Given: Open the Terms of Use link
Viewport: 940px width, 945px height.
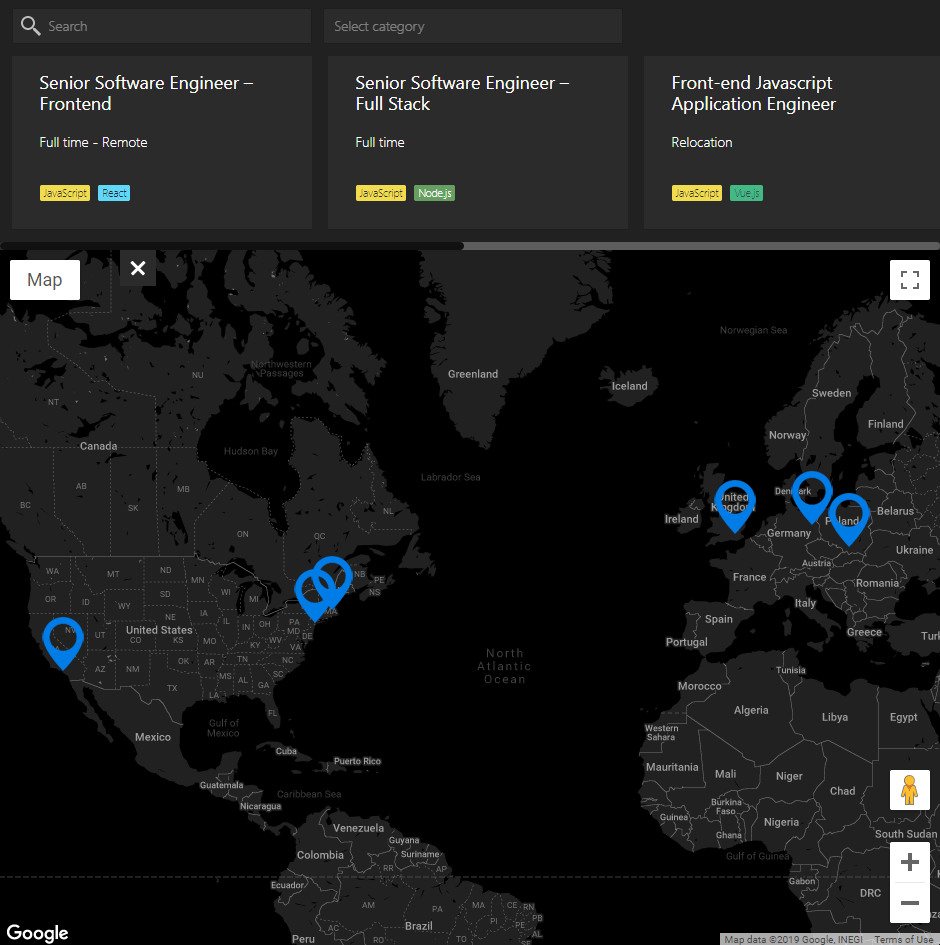Looking at the screenshot, I should click(x=903, y=939).
